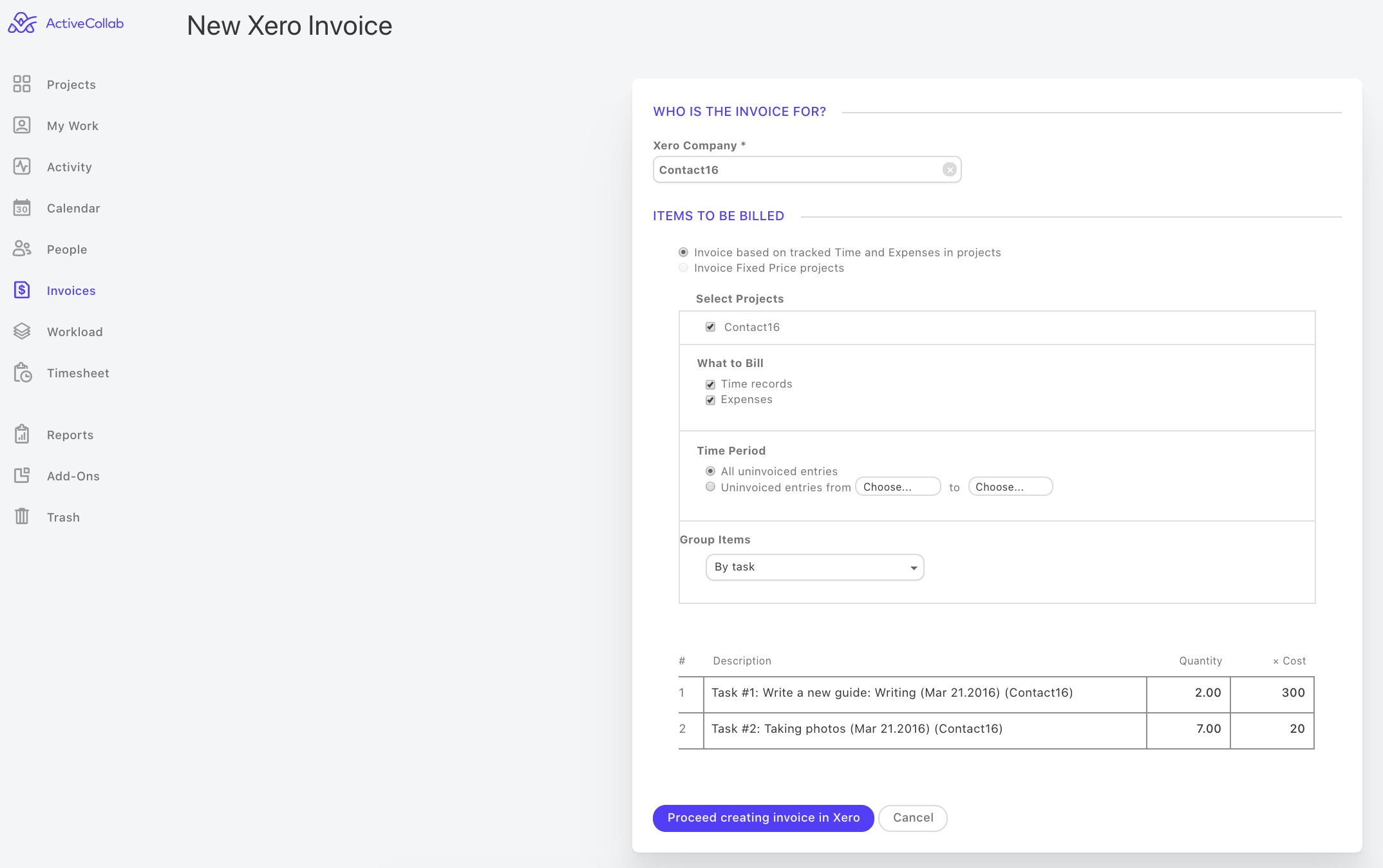Cancel the new Xero invoice

[913, 818]
